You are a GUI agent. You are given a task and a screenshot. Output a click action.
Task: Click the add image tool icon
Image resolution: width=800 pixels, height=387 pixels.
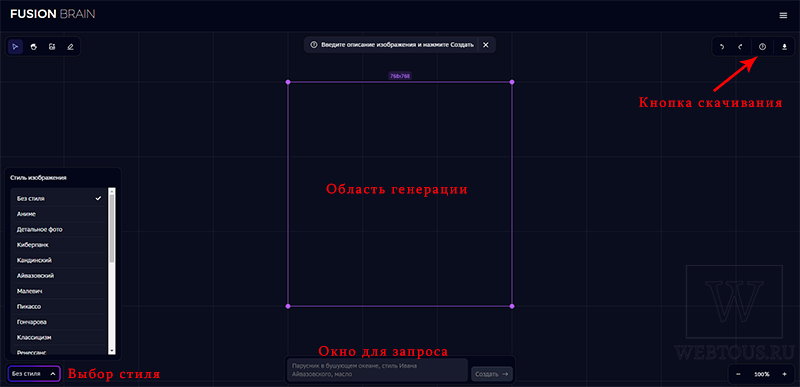52,46
